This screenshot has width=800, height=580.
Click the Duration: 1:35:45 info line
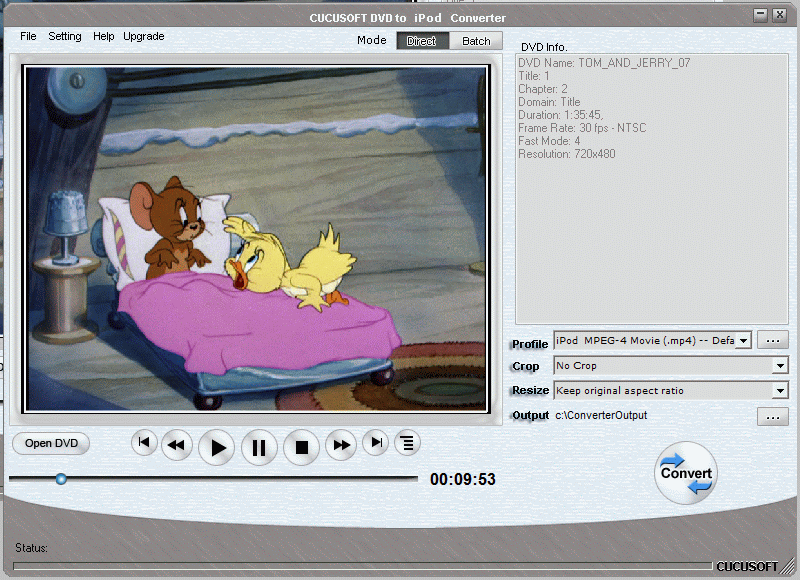pyautogui.click(x=560, y=115)
